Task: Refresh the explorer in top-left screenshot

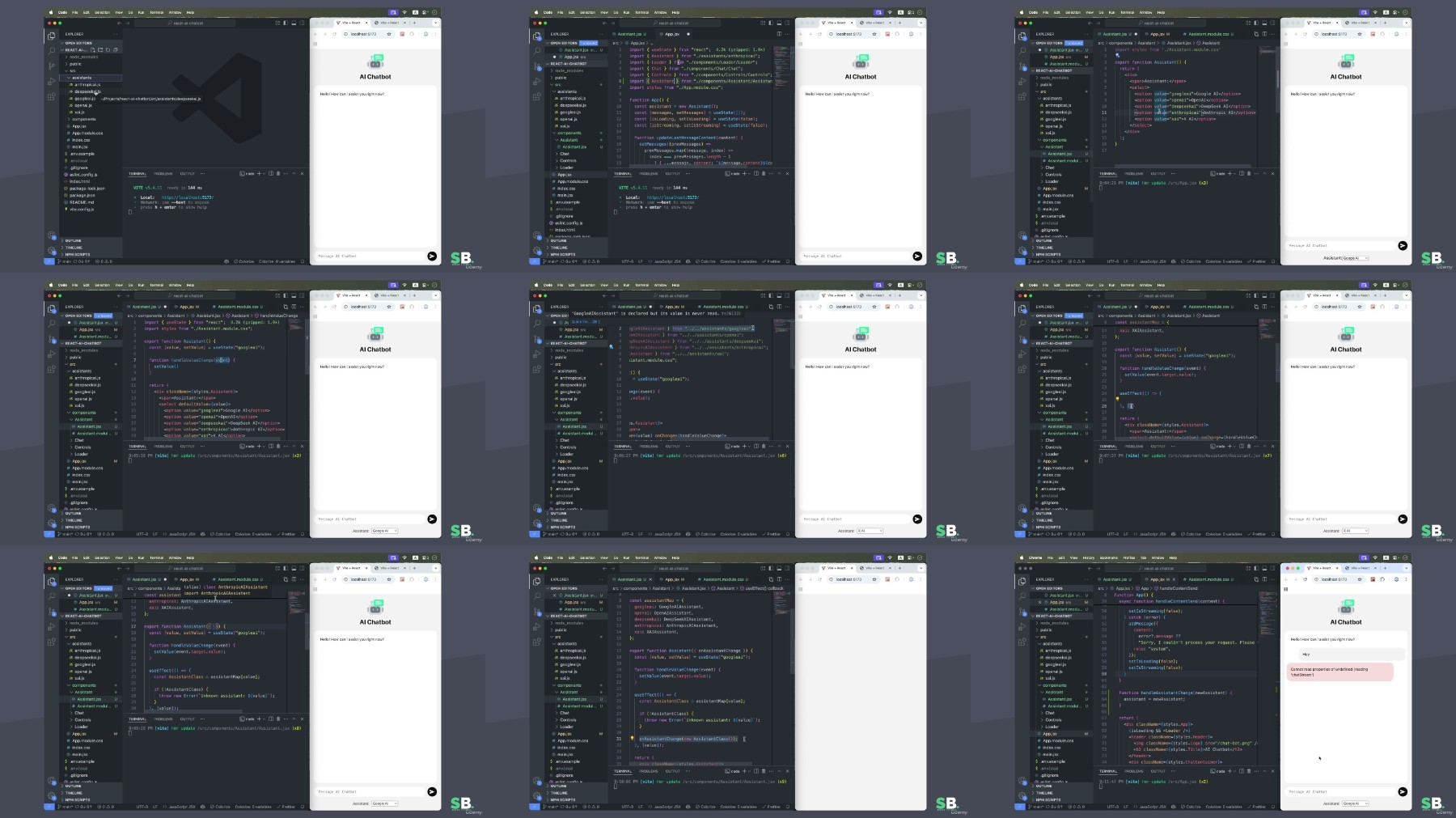Action: tap(108, 50)
